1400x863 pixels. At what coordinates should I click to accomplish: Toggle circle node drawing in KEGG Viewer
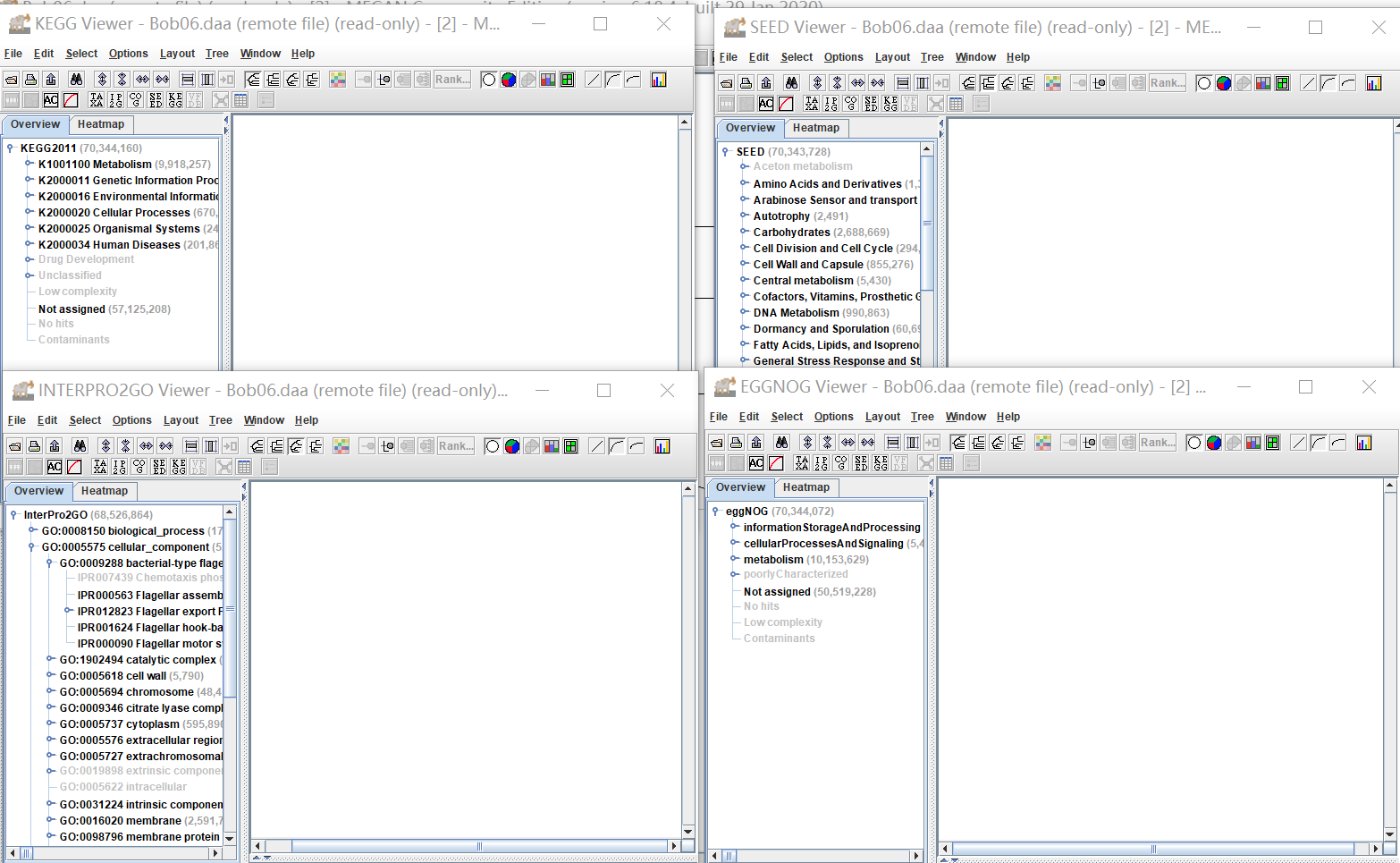[489, 80]
